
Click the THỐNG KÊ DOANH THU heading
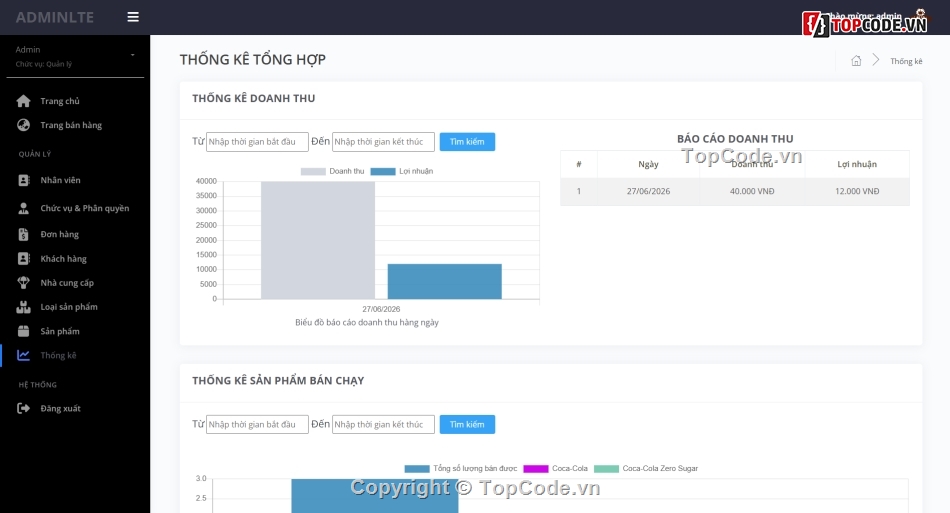click(x=254, y=98)
